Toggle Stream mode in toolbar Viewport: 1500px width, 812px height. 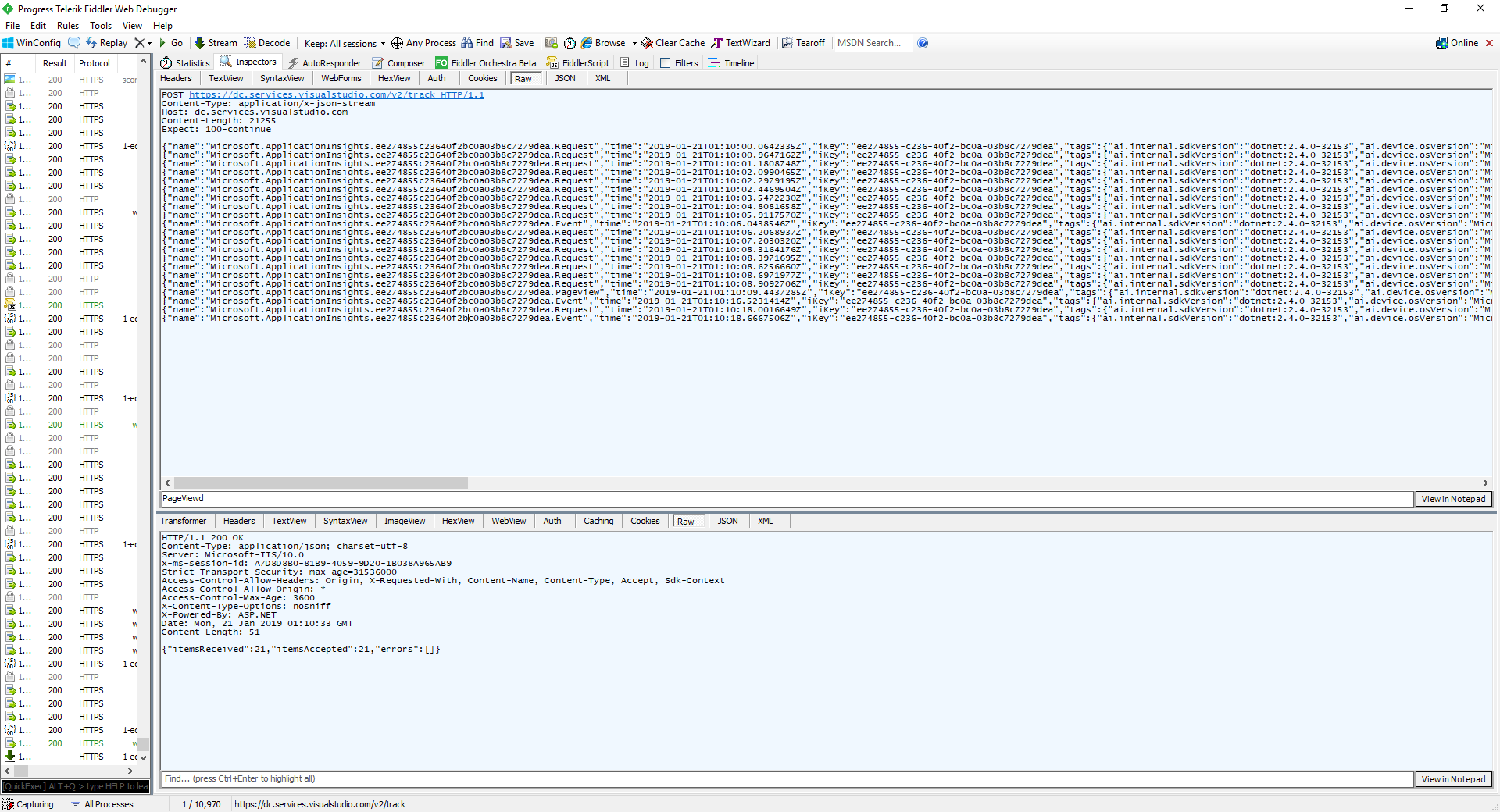click(216, 43)
